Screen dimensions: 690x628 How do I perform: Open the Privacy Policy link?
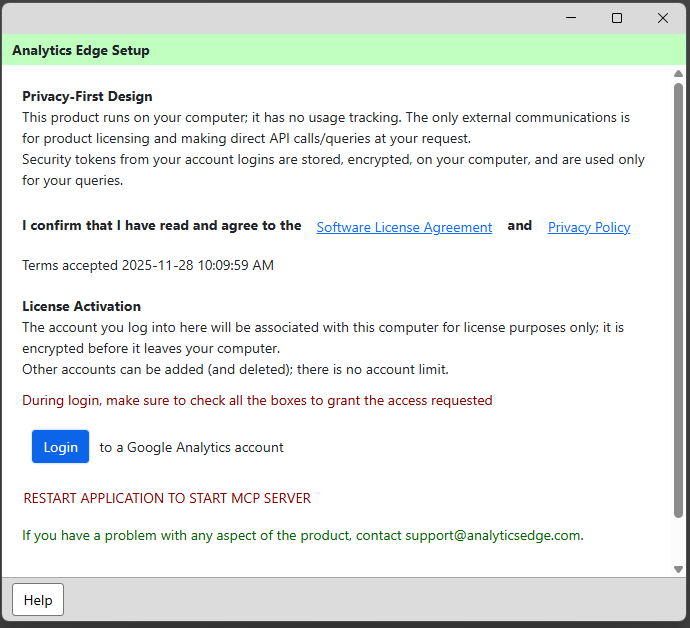[x=589, y=227]
